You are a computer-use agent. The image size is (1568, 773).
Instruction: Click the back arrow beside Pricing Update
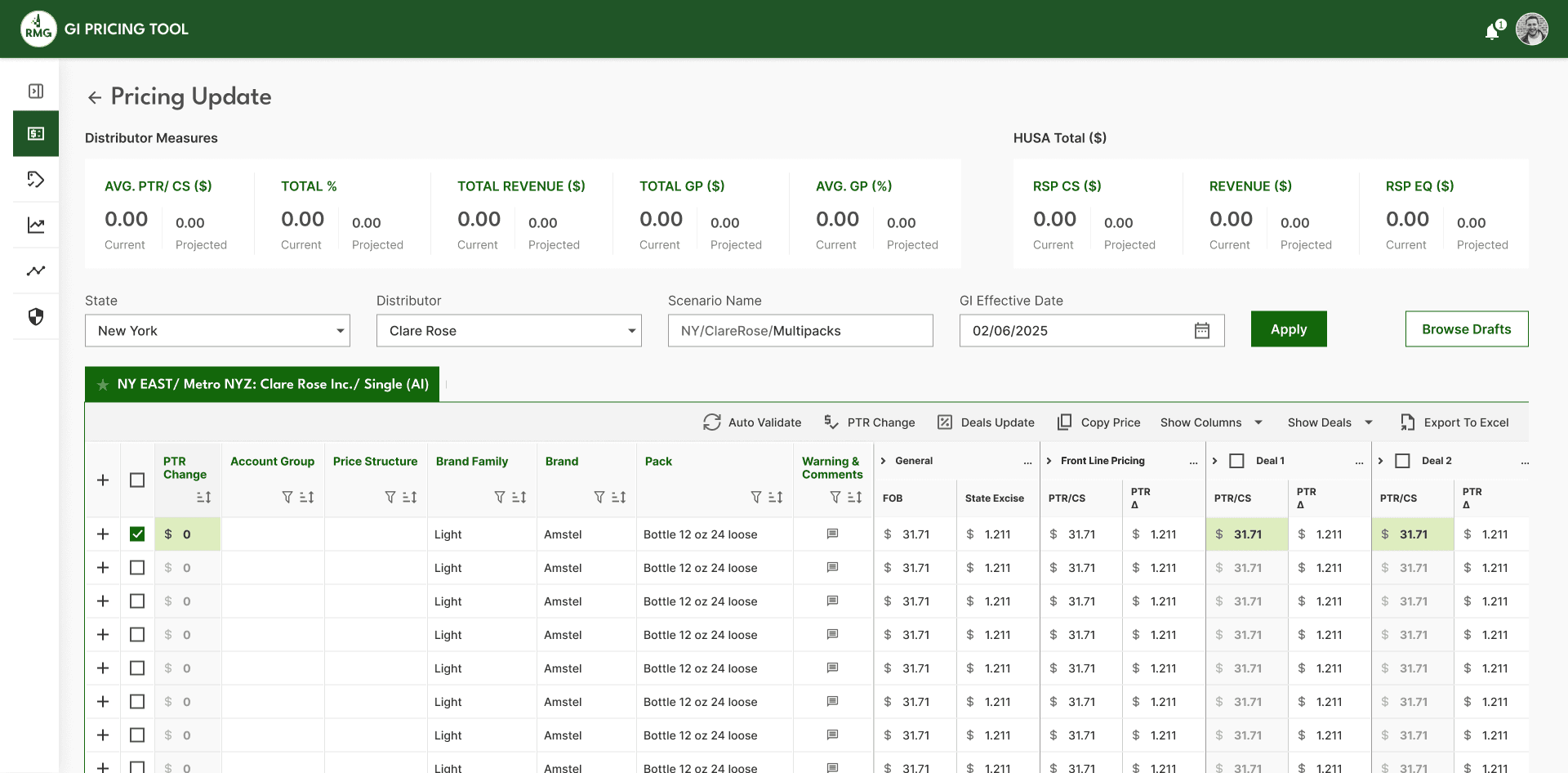pyautogui.click(x=95, y=98)
